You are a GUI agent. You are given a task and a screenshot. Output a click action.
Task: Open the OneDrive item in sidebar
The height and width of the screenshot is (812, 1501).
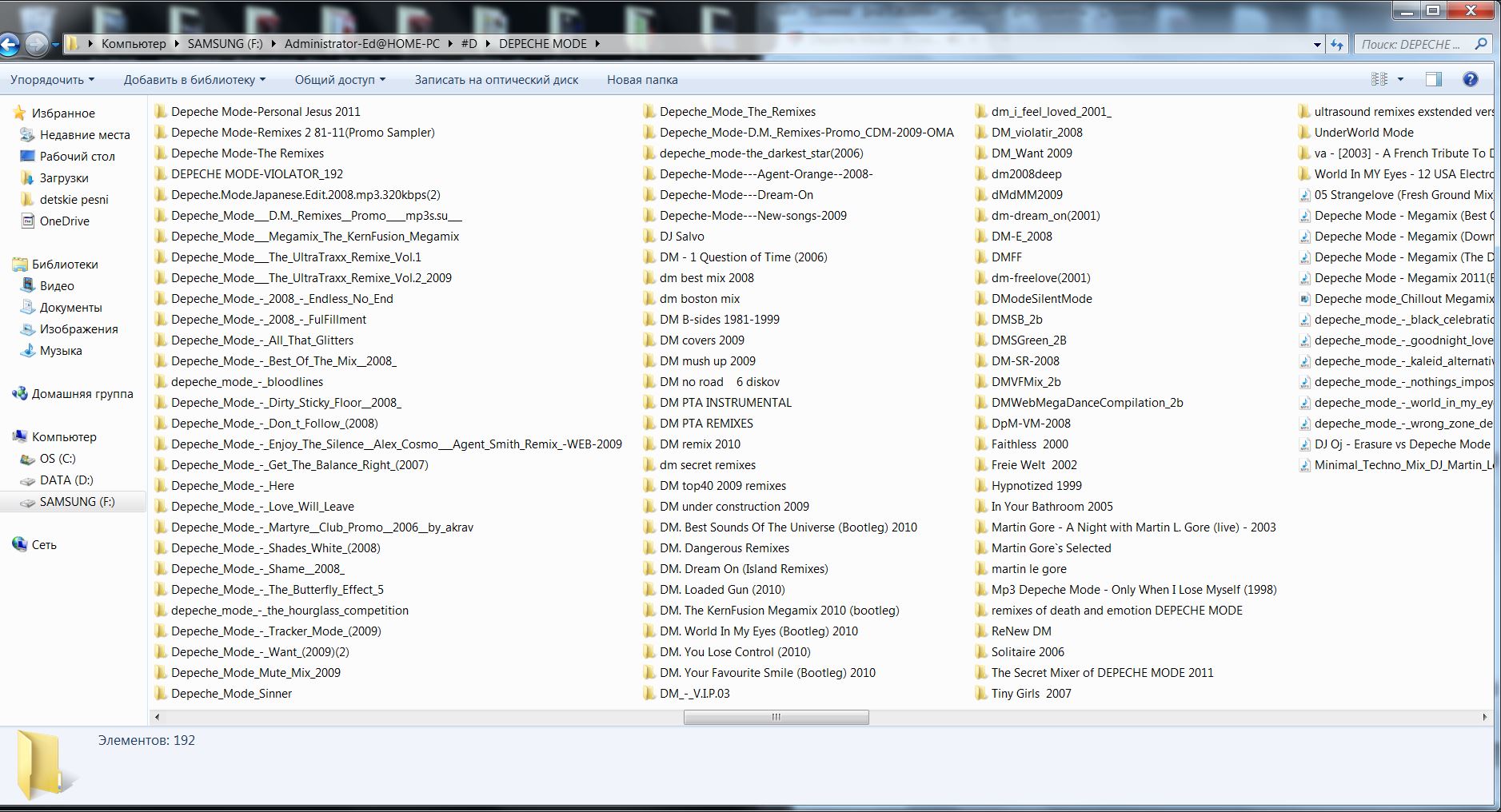pos(65,221)
